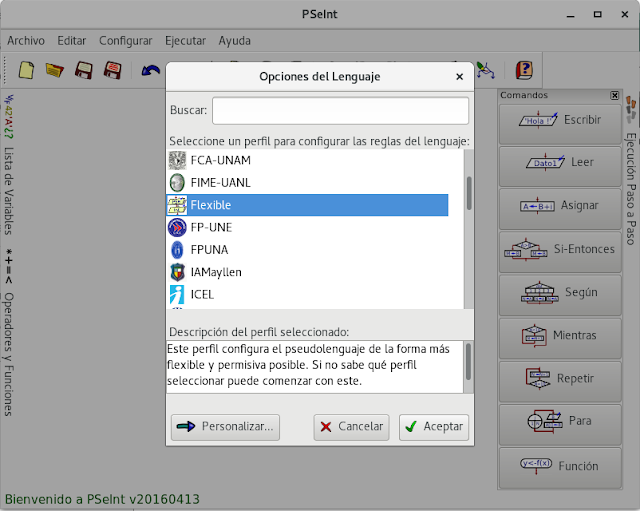Expand the Operadores y Funciones side panel
Viewport: 640px width, 511px height.
pyautogui.click(x=9, y=333)
